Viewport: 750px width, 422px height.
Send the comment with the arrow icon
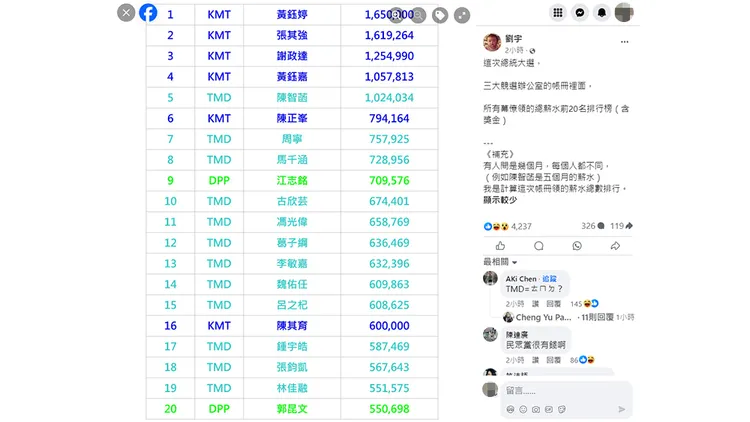point(621,409)
